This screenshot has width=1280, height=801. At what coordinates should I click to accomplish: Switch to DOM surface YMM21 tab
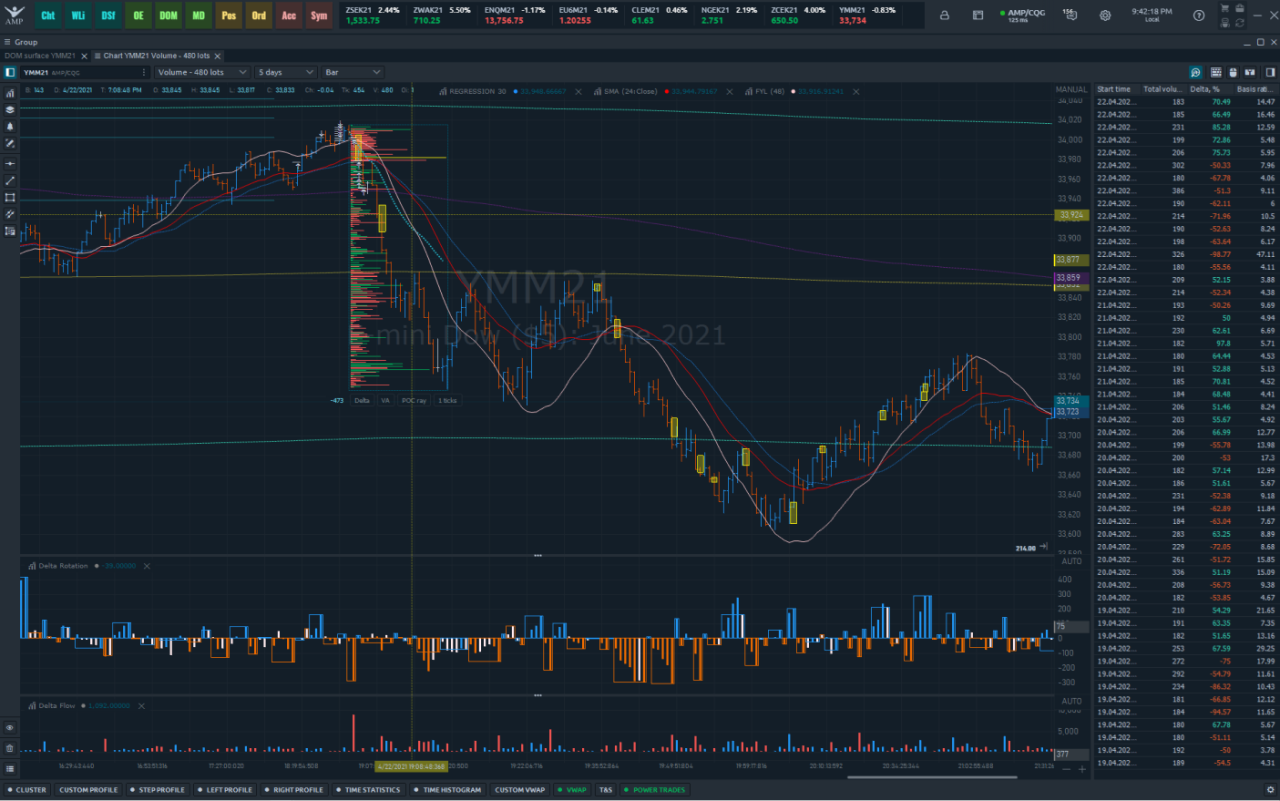click(x=40, y=56)
